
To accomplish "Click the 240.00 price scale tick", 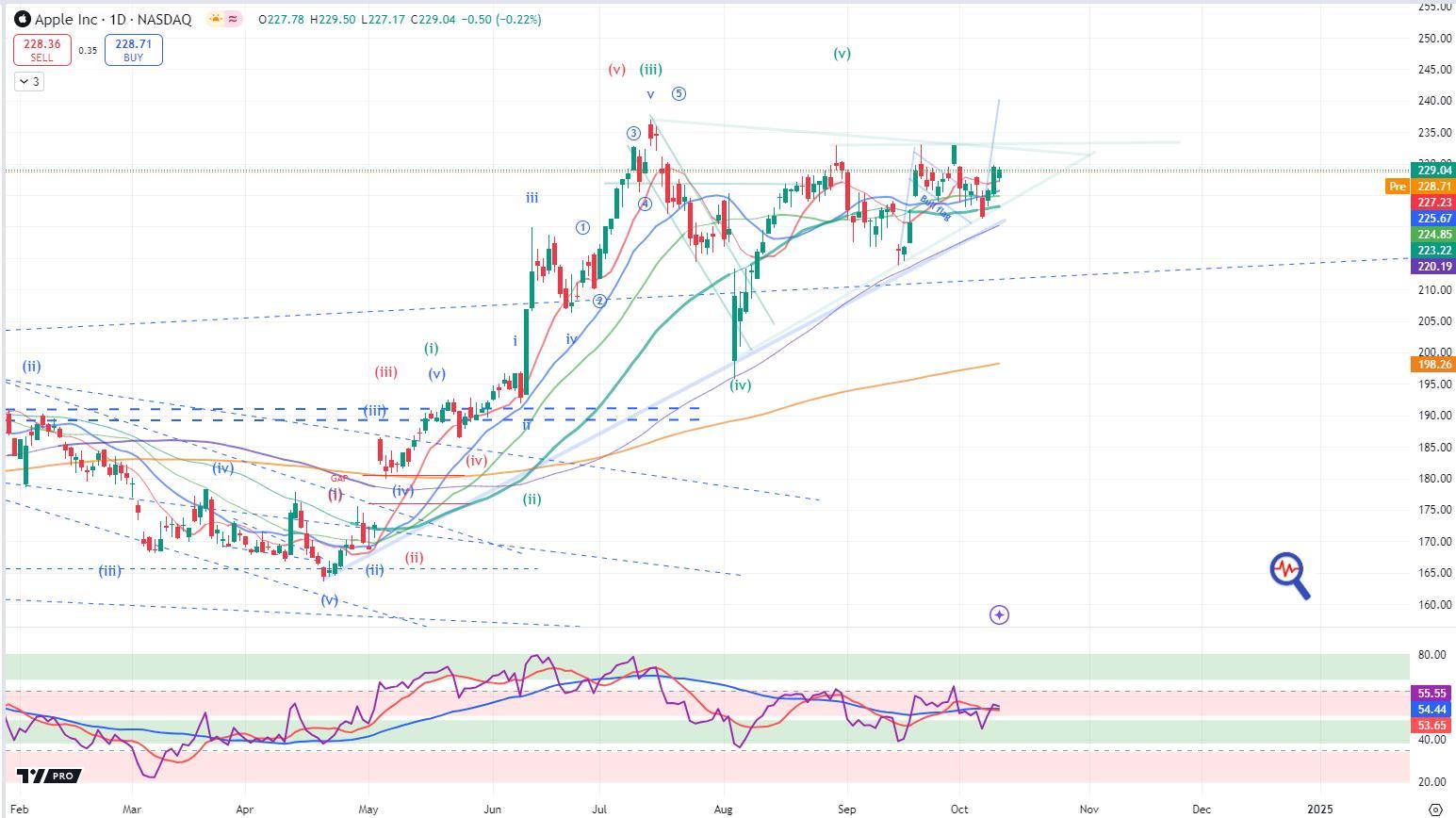I will pos(1434,101).
